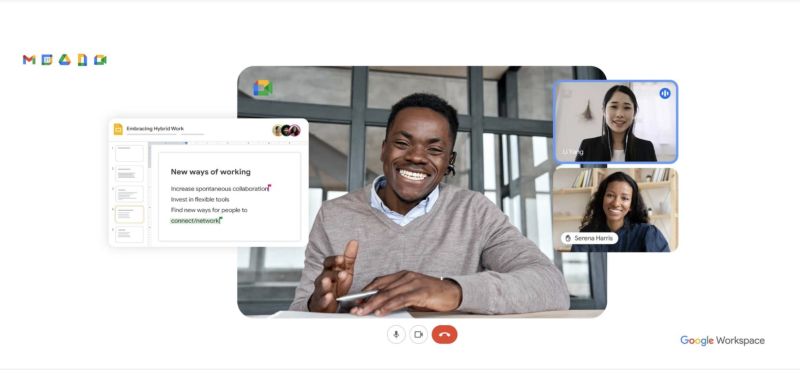Click the Slides icon beside Embracing Hybrid Work
The height and width of the screenshot is (373, 800).
pos(118,129)
